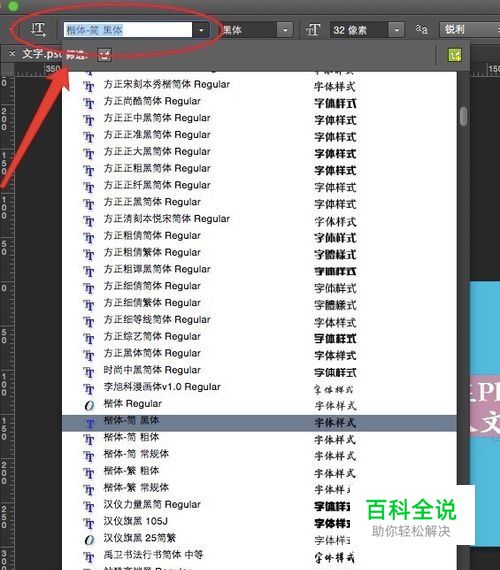Click the TrueType icon of 方正尚酷简体 Regular

tap(89, 103)
